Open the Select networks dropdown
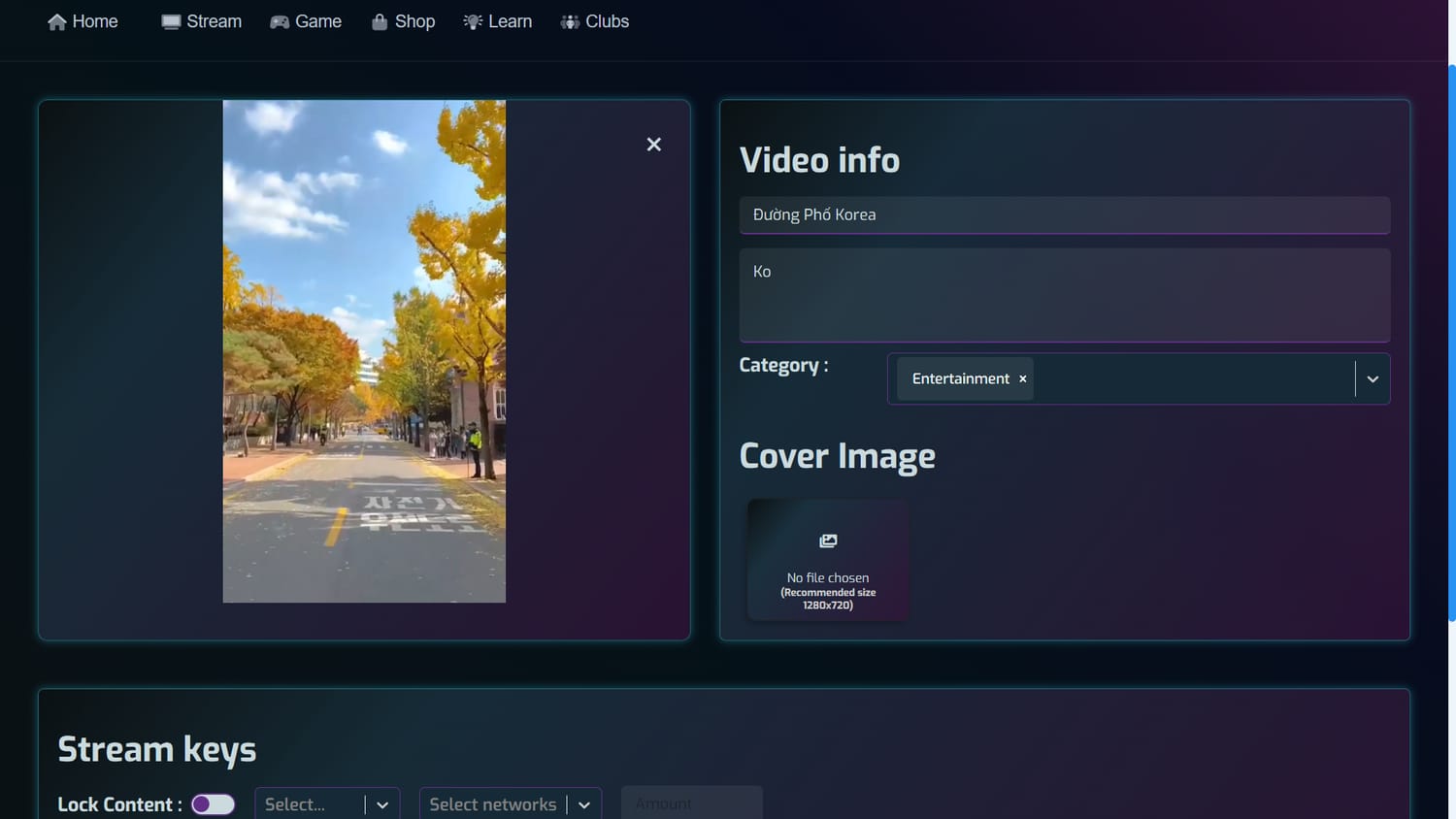 coord(511,804)
